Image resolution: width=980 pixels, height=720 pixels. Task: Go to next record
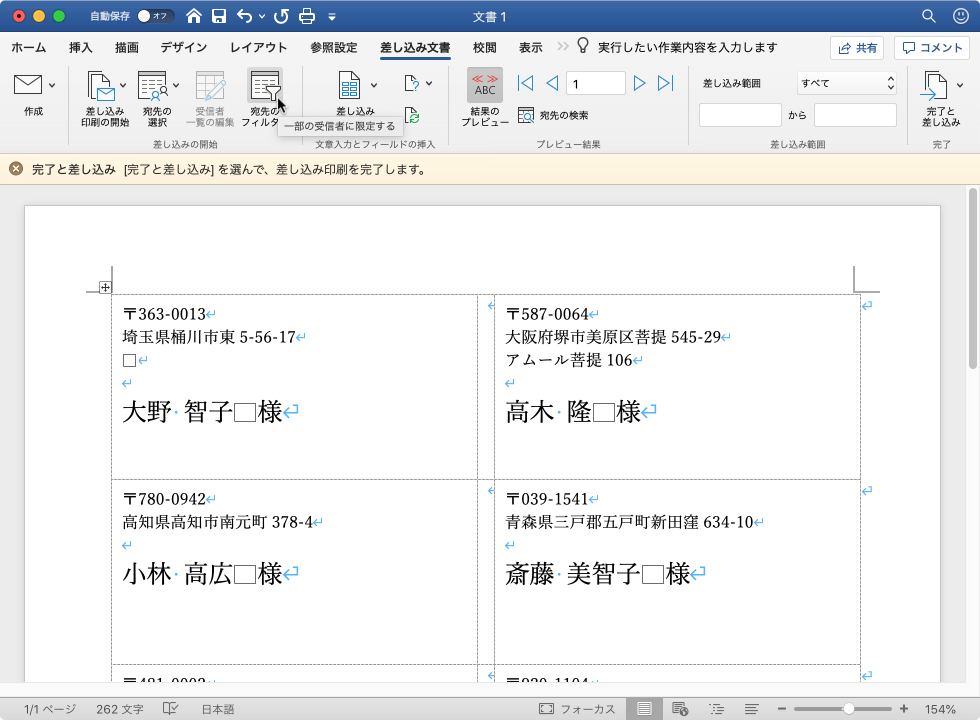click(639, 83)
